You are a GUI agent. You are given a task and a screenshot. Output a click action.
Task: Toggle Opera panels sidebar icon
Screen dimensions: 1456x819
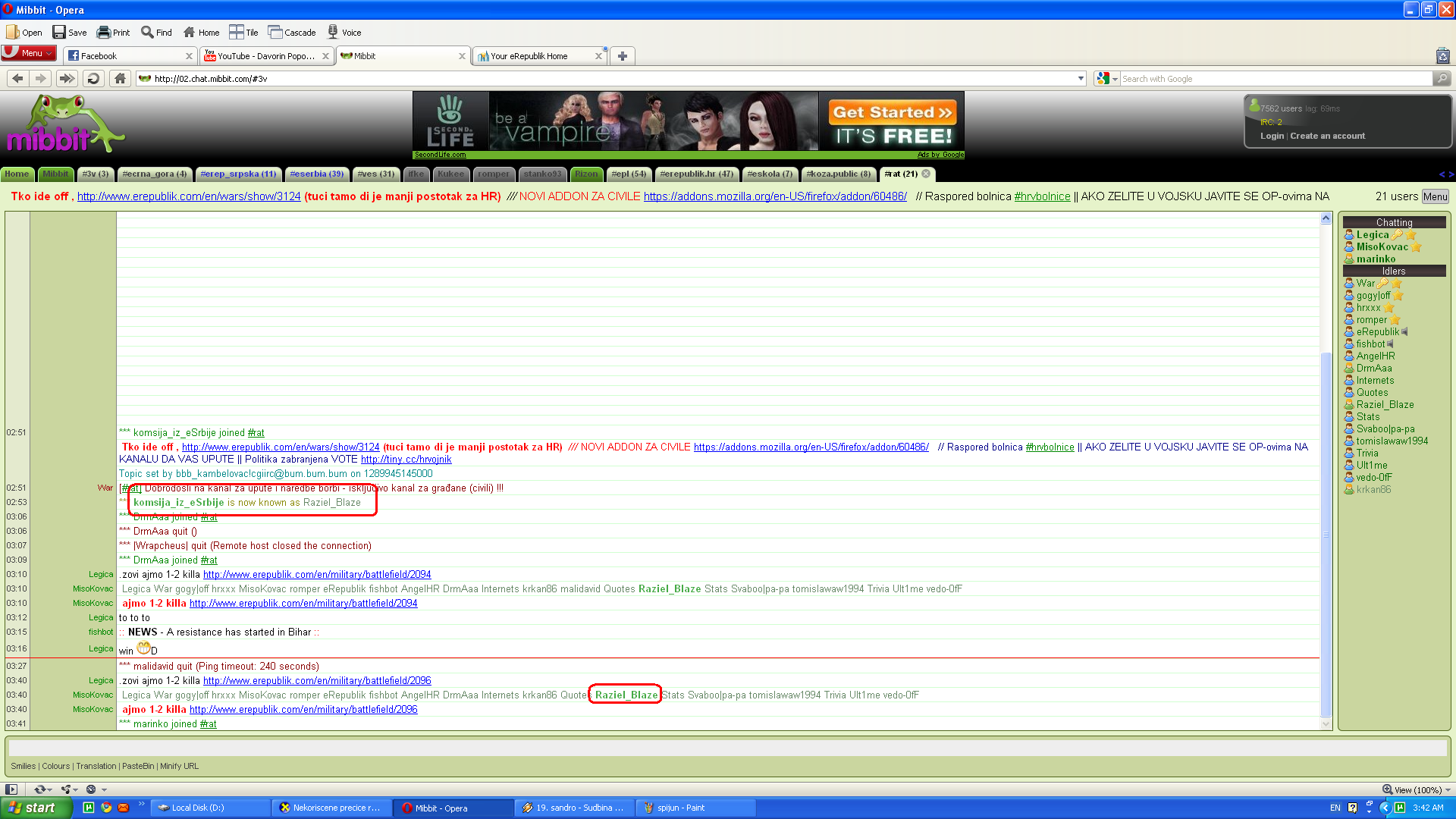click(11, 789)
